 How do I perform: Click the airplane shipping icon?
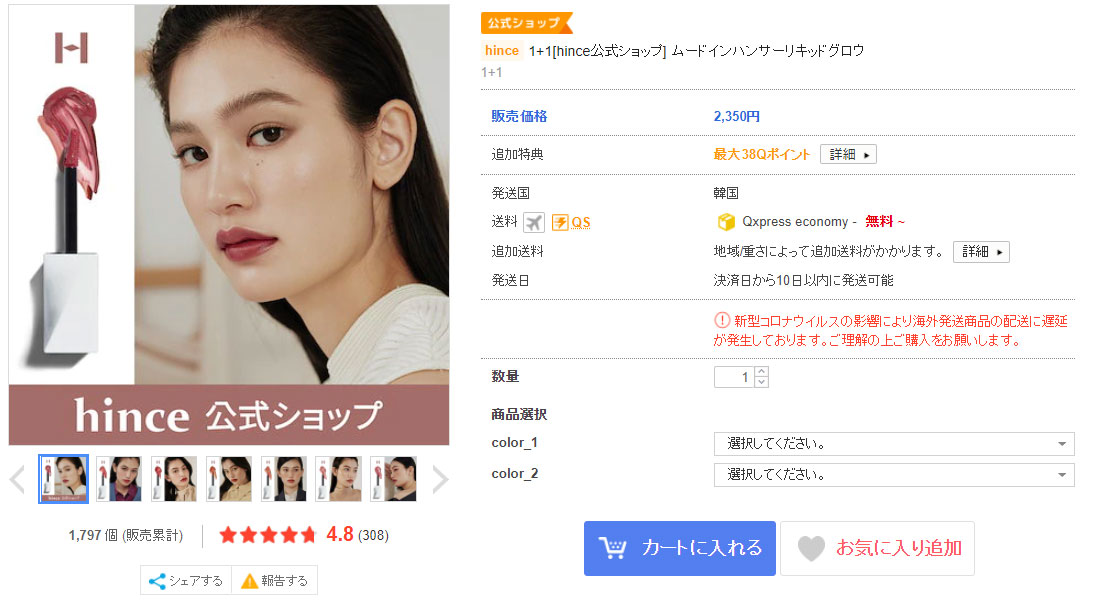click(x=534, y=222)
